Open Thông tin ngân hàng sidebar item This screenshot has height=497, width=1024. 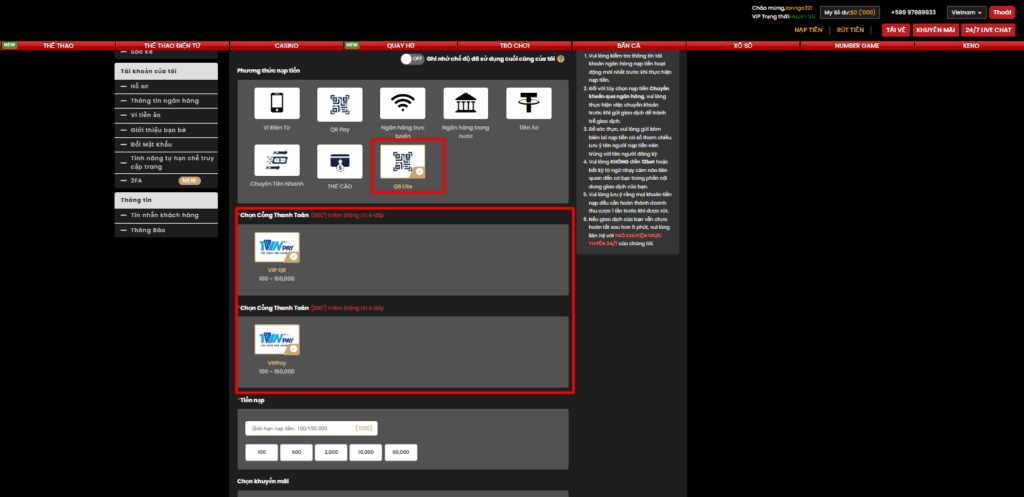pos(166,101)
